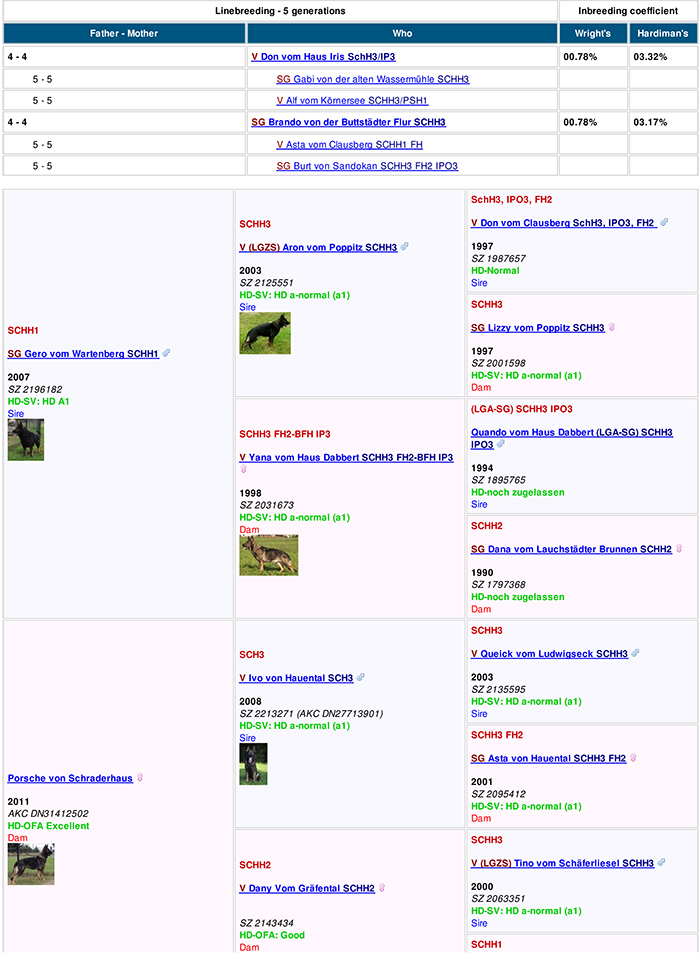The width and height of the screenshot is (700, 957).
Task: Click female icon beside Asta von Hauental
Action: pyautogui.click(x=633, y=758)
